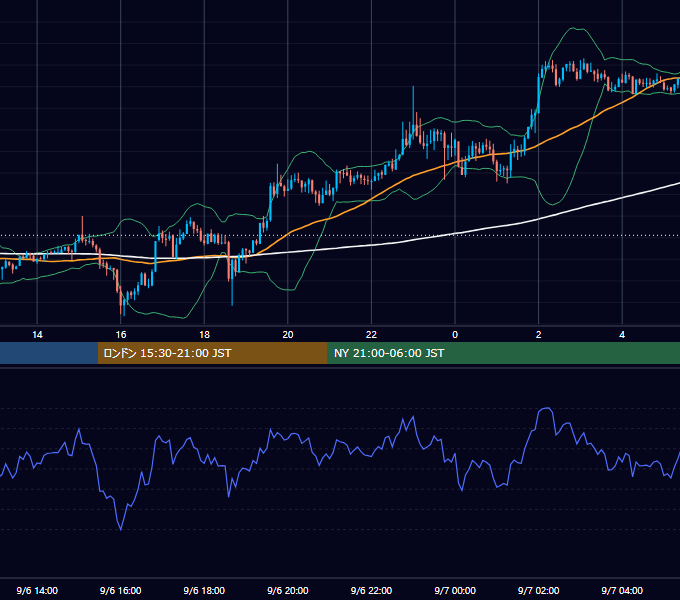Click the 9/7 02:00 time label
Screen dimensions: 680x600
pos(539,590)
